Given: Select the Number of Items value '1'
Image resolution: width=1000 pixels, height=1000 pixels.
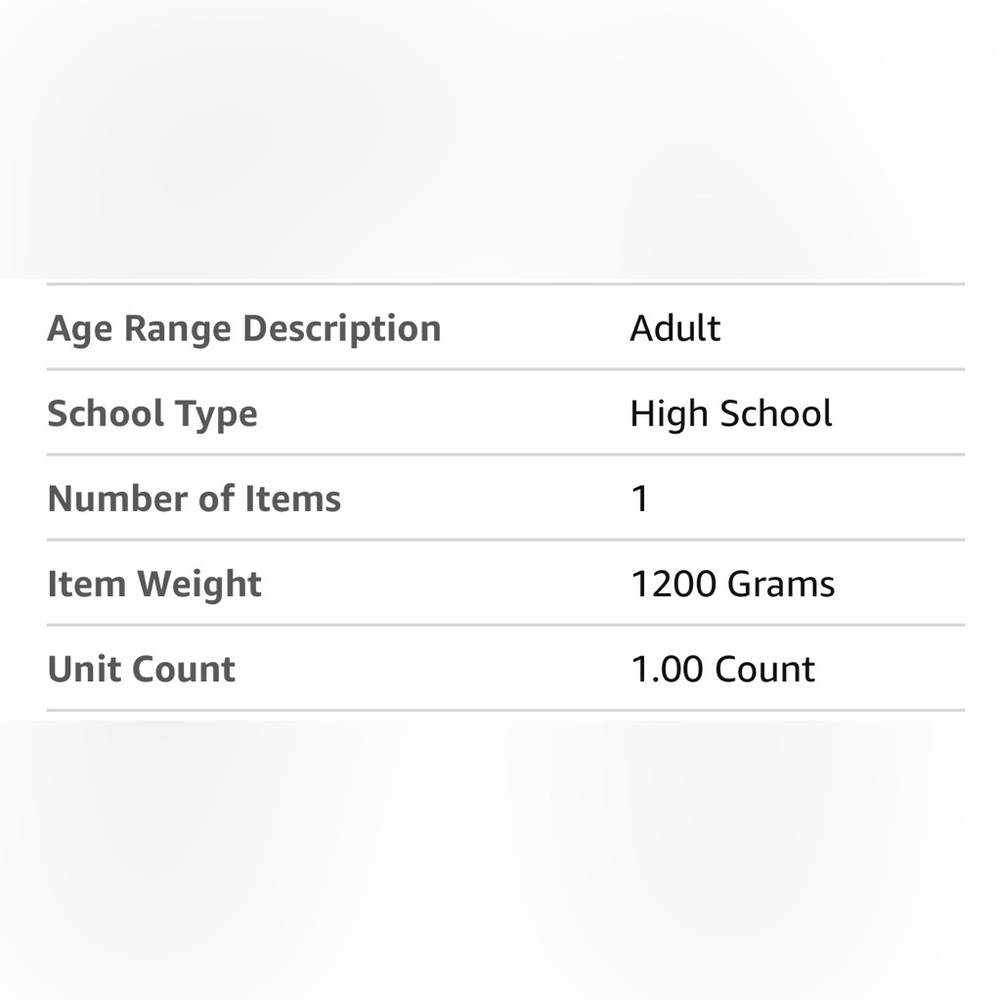Looking at the screenshot, I should point(640,499).
